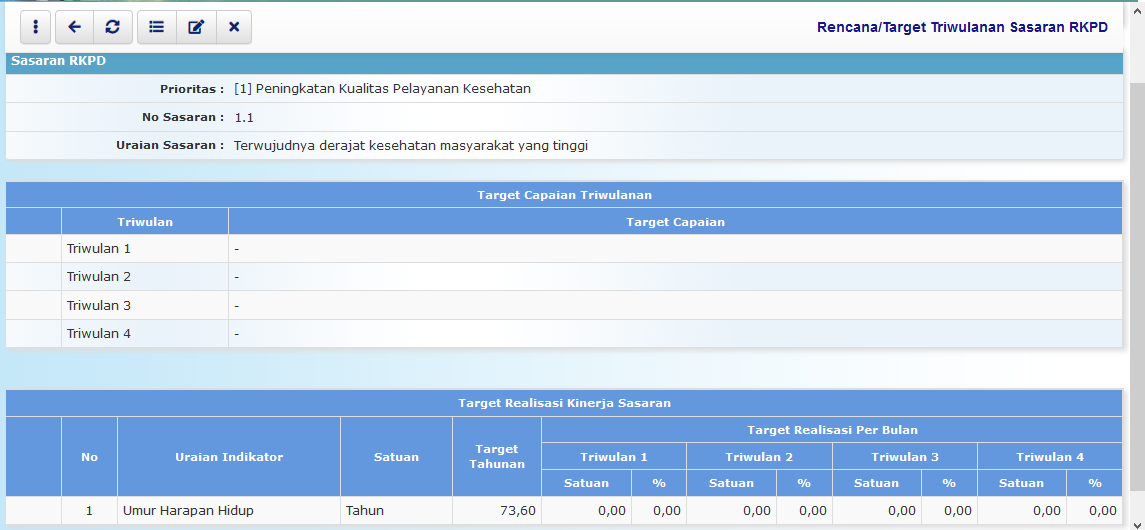Click the Satuan column header beside Uraian Indikator
Image resolution: width=1145 pixels, height=530 pixels.
[x=396, y=457]
